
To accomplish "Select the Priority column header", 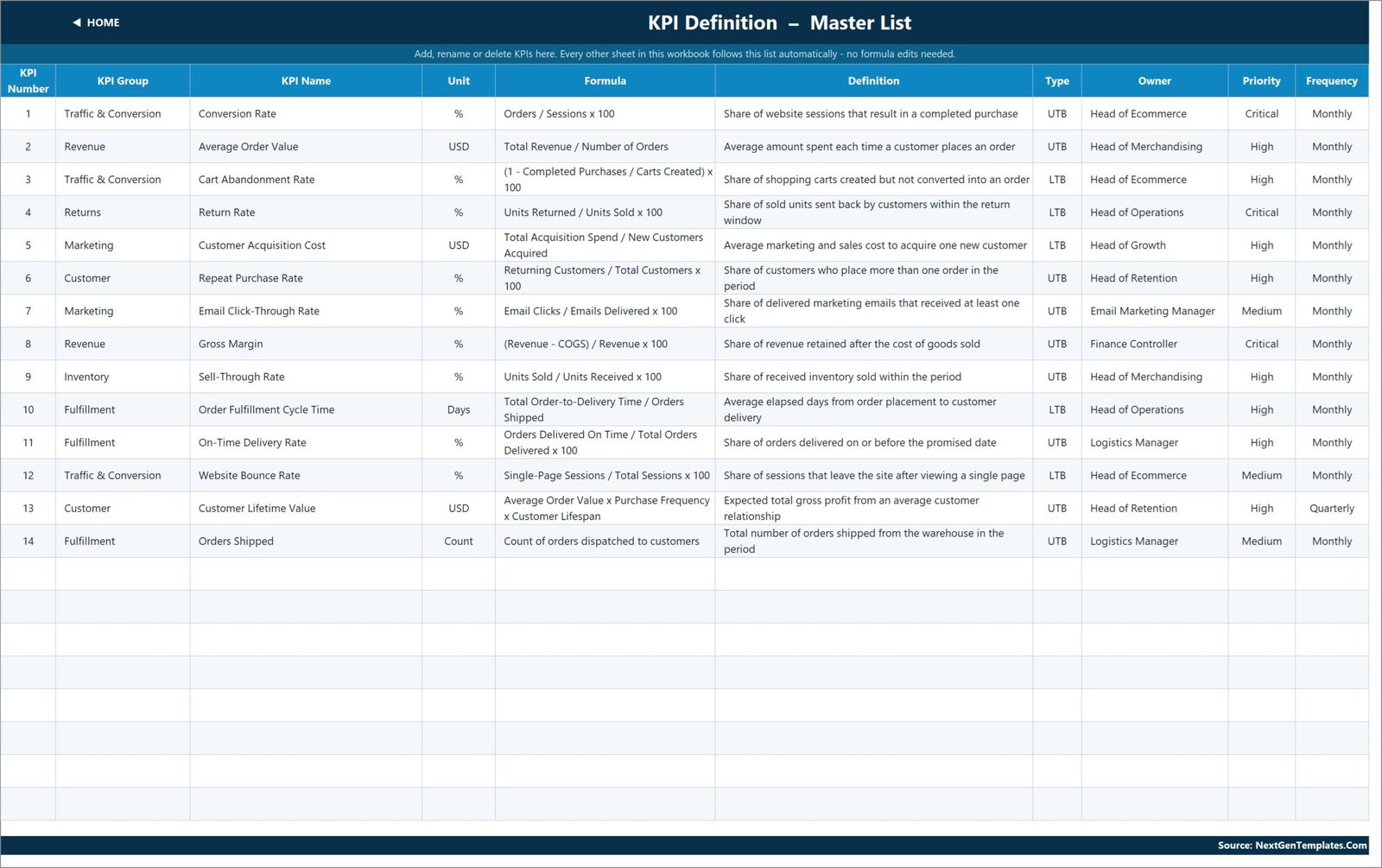I will tap(1261, 81).
